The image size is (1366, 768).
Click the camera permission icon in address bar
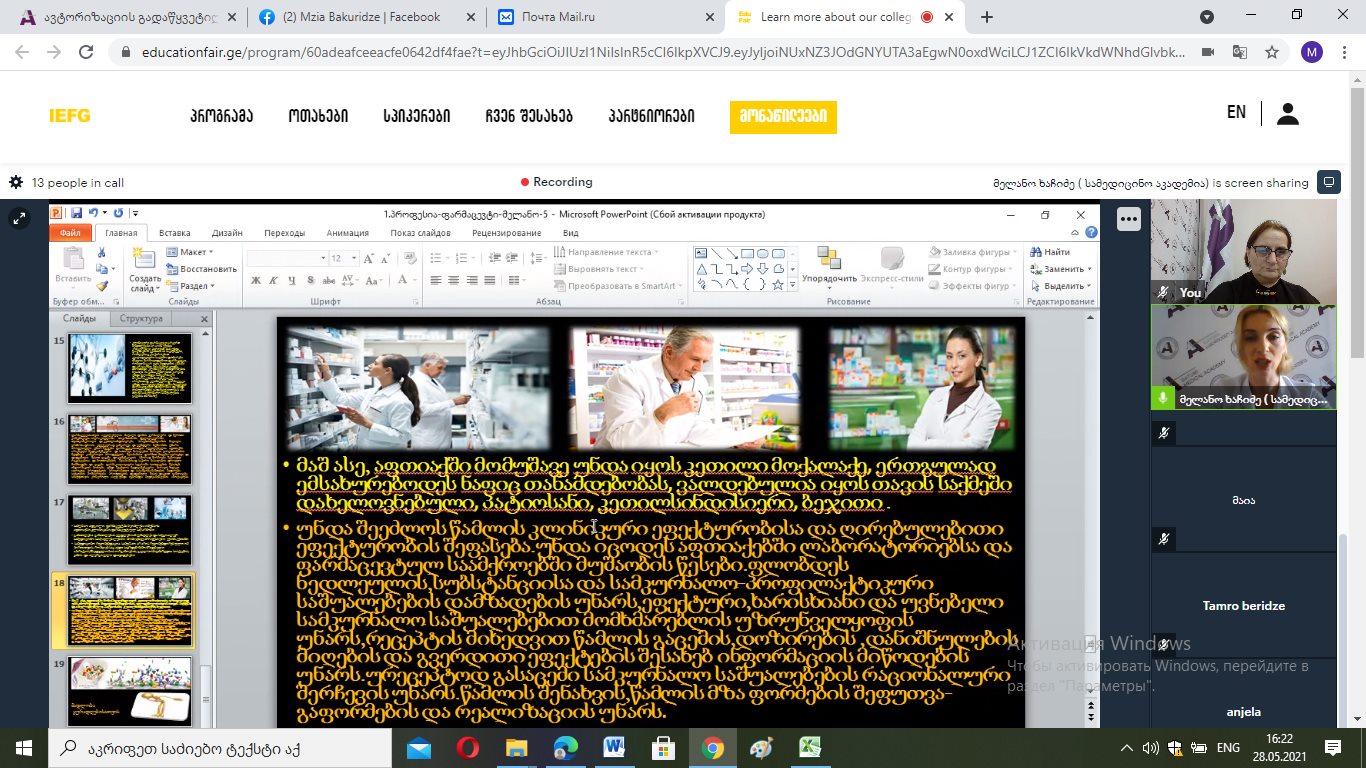[x=1208, y=52]
